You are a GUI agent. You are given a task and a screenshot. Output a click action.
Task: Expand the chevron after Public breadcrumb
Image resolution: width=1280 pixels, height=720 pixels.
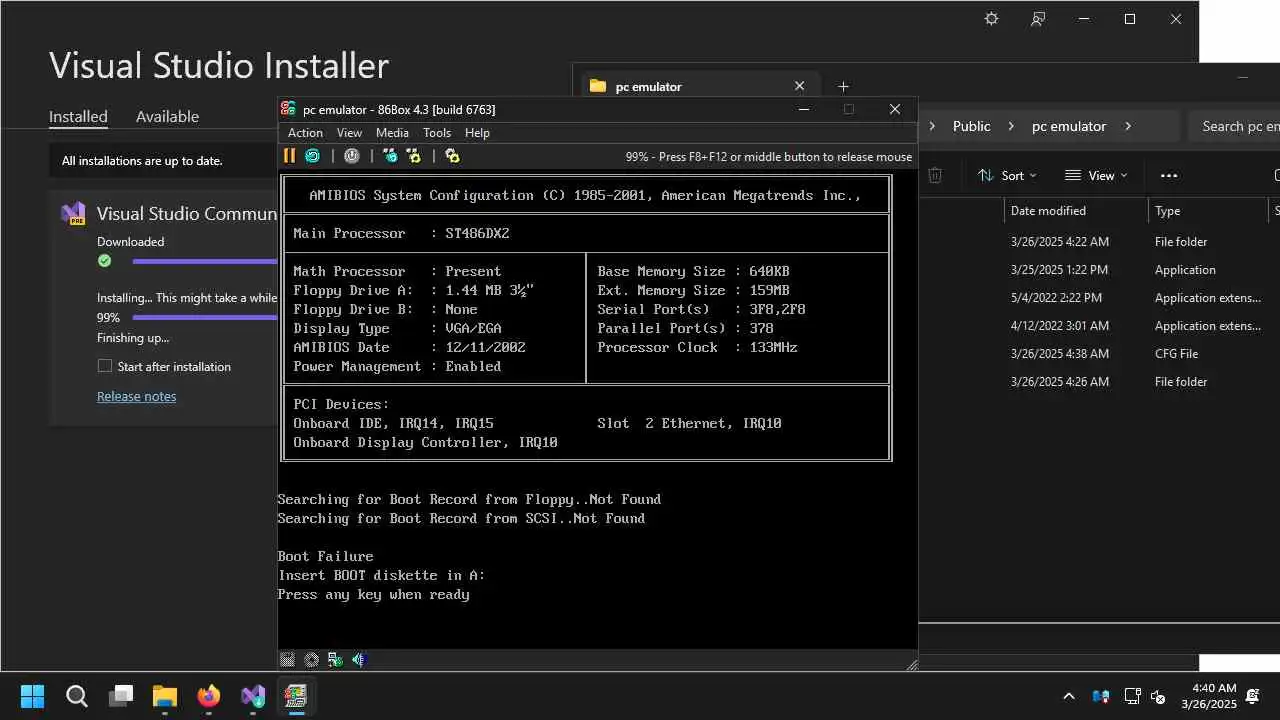tap(1011, 126)
